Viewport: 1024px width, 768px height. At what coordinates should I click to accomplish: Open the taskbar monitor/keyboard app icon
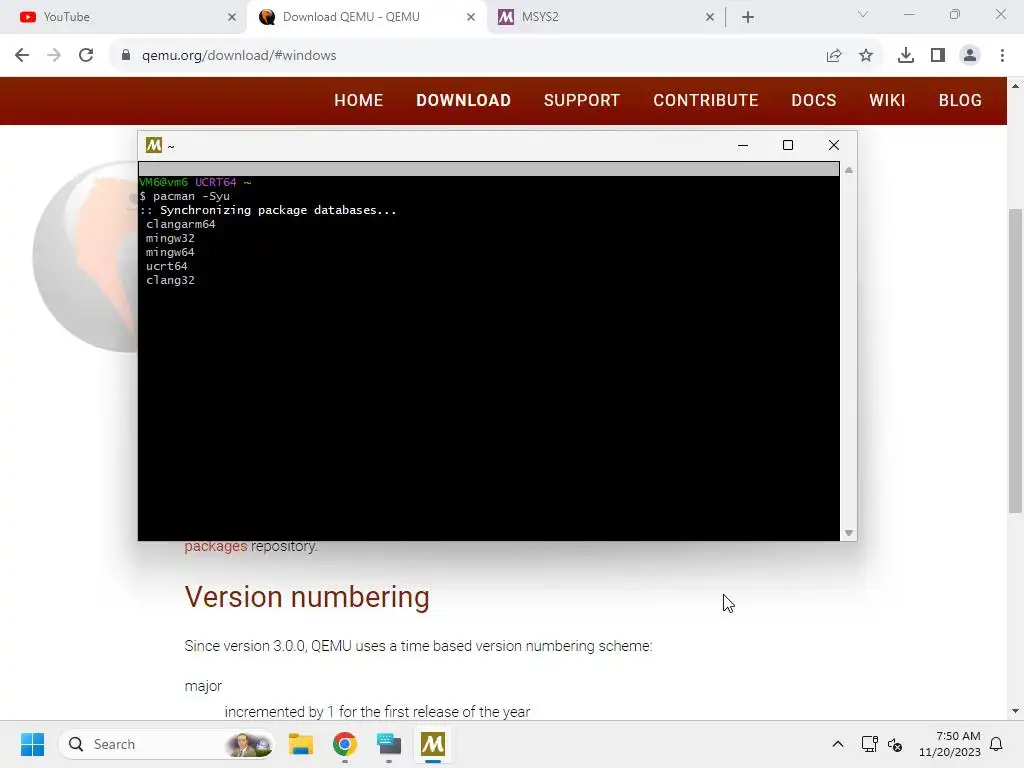[x=389, y=744]
